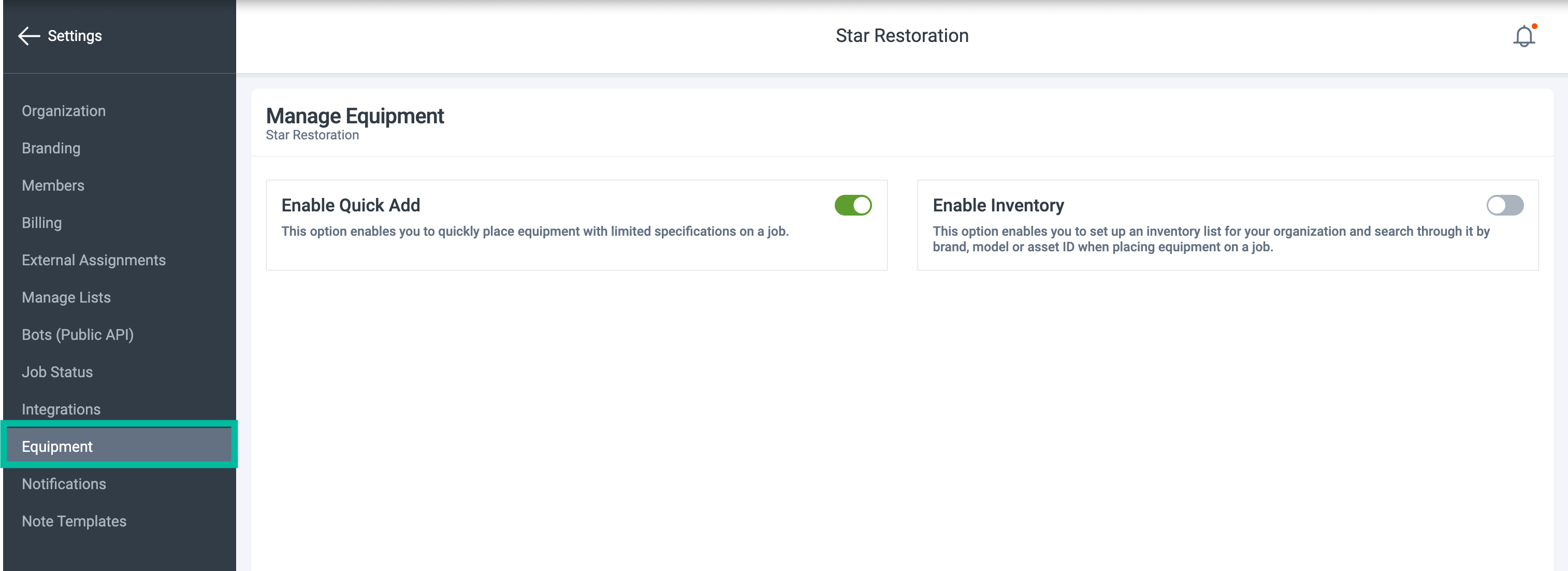Click the Inventory description text
The width and height of the screenshot is (1568, 571).
pos(1211,239)
